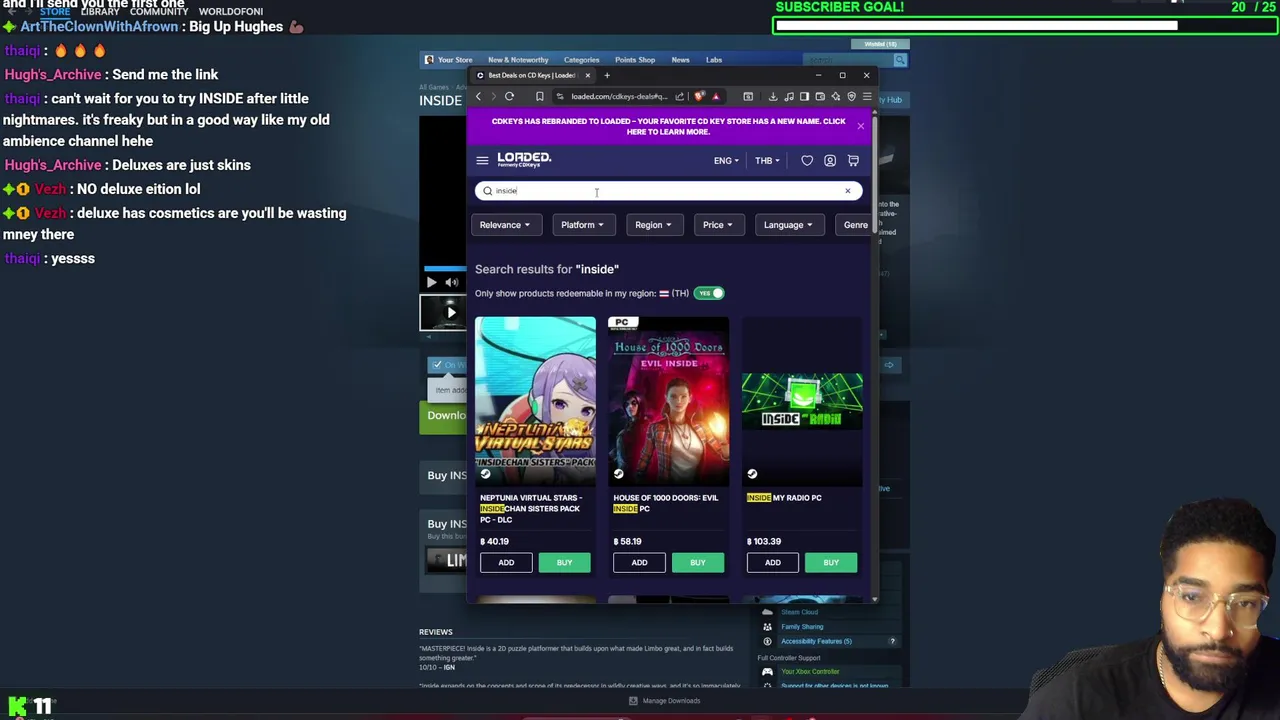This screenshot has width=1280, height=720.
Task: Open the Leo AI sparkle icon
Action: (x=835, y=97)
